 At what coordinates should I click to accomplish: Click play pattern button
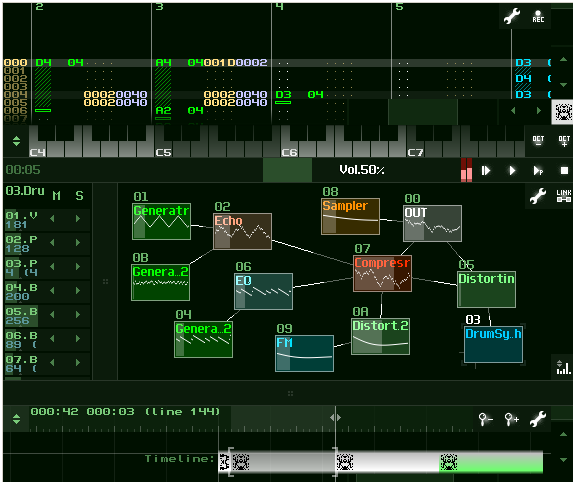[x=538, y=170]
